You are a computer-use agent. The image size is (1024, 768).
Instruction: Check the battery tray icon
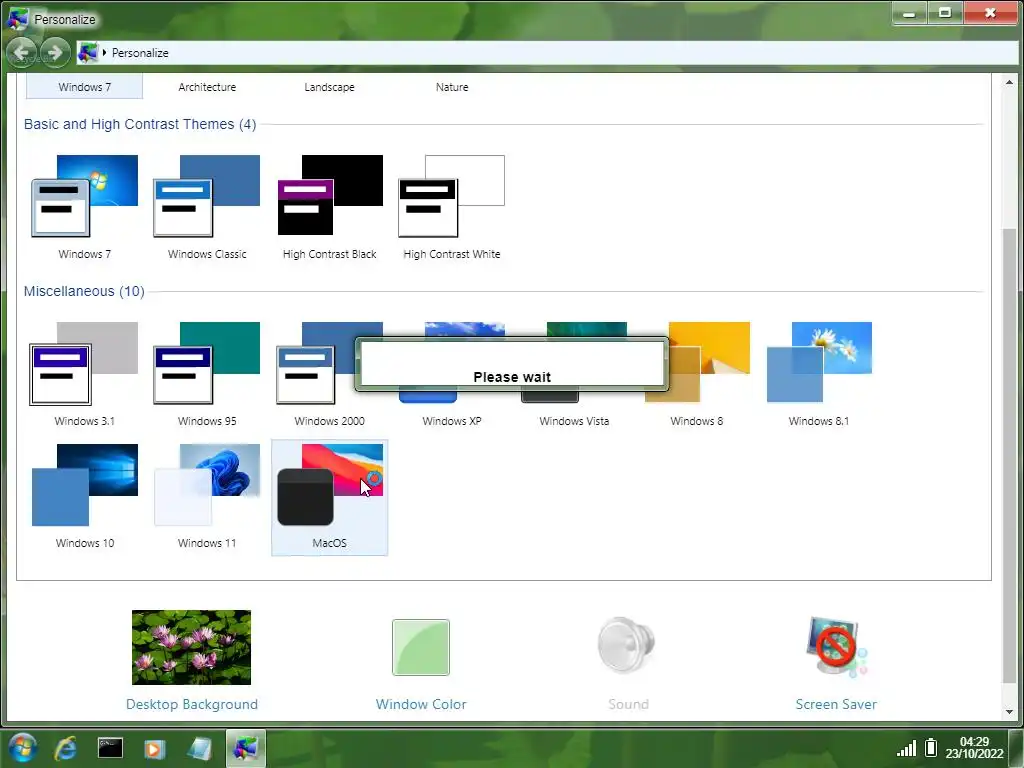click(931, 748)
